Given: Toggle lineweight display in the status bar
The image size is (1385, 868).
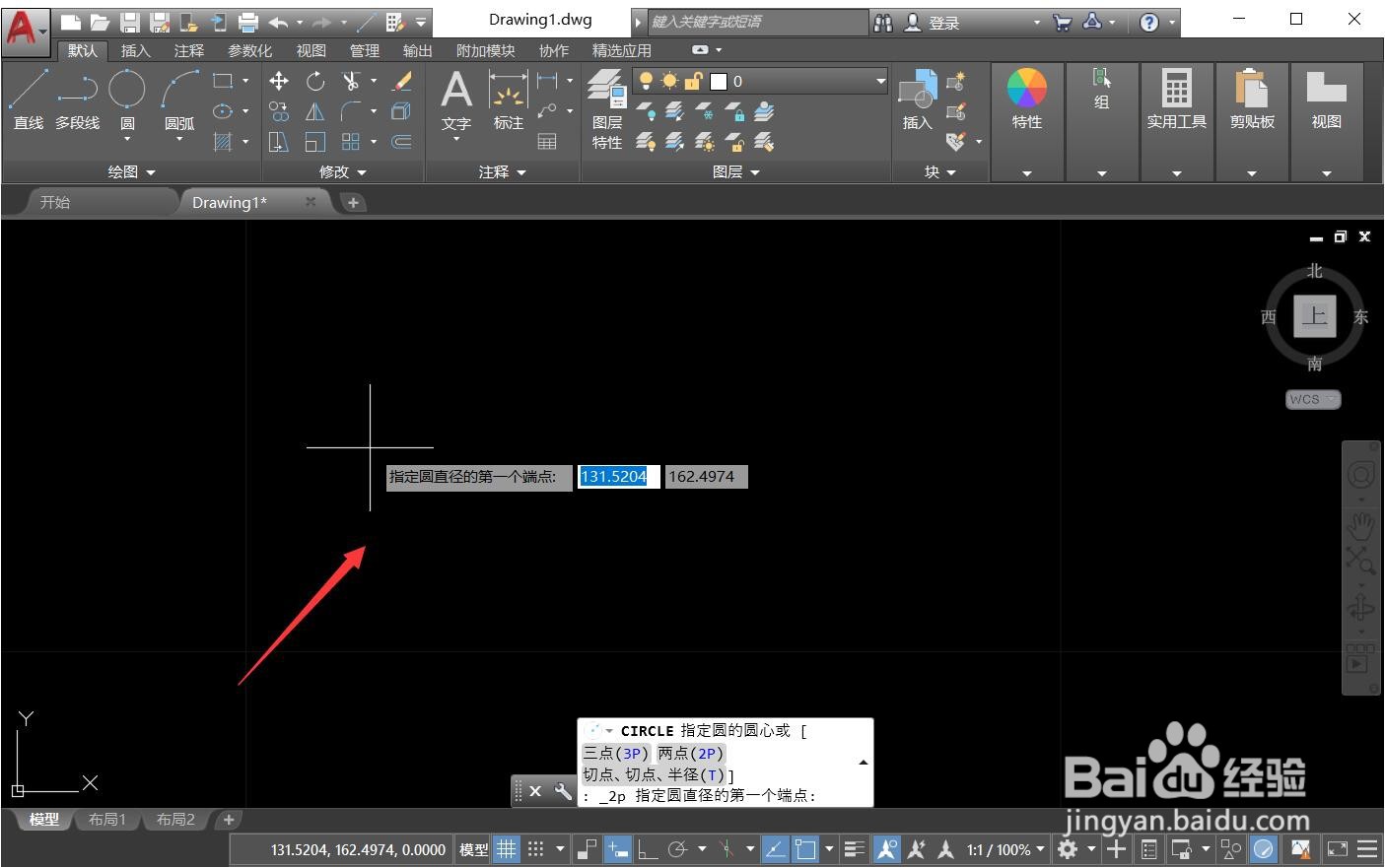Looking at the screenshot, I should (855, 849).
